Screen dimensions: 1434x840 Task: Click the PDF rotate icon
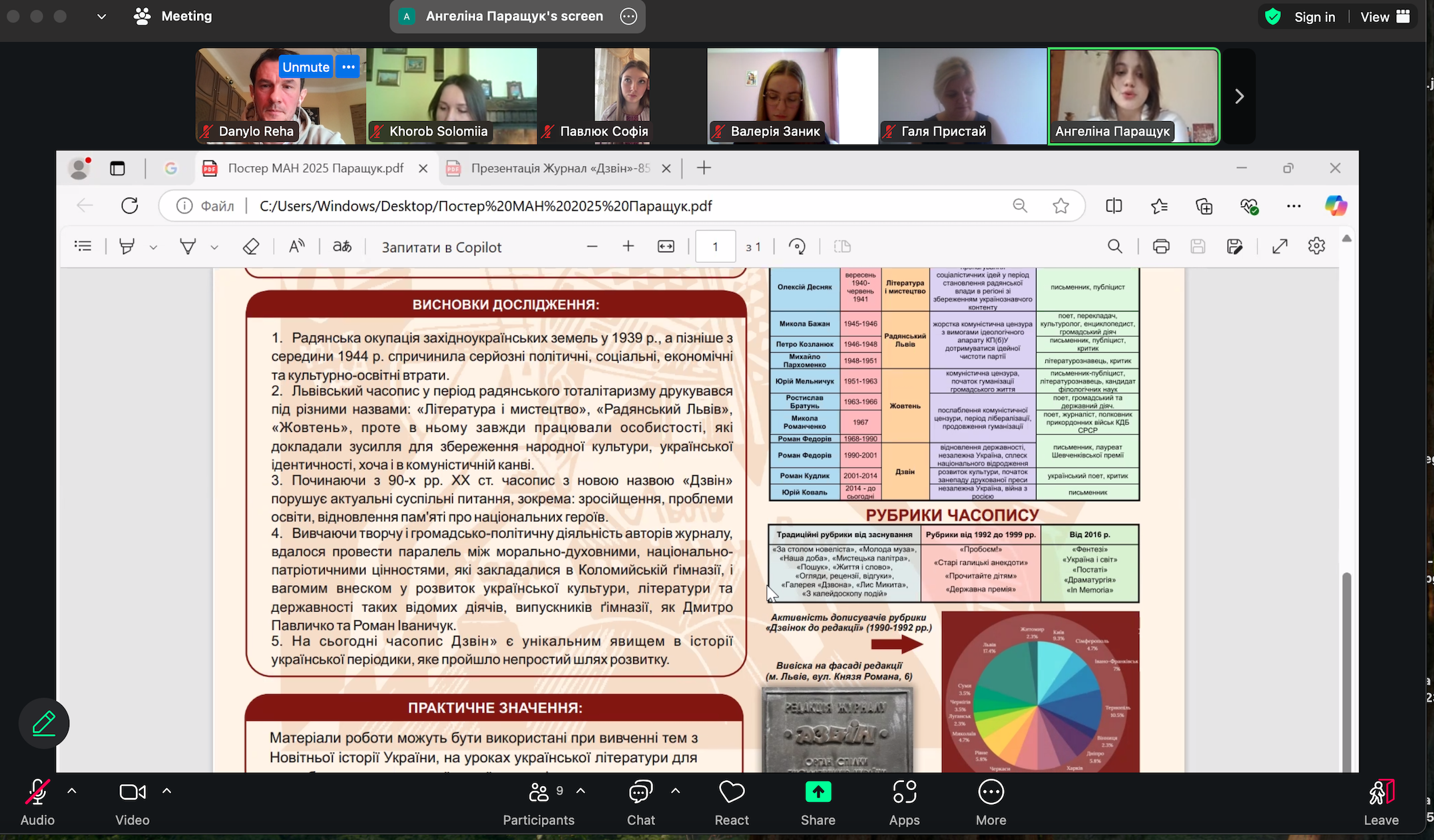pyautogui.click(x=797, y=247)
